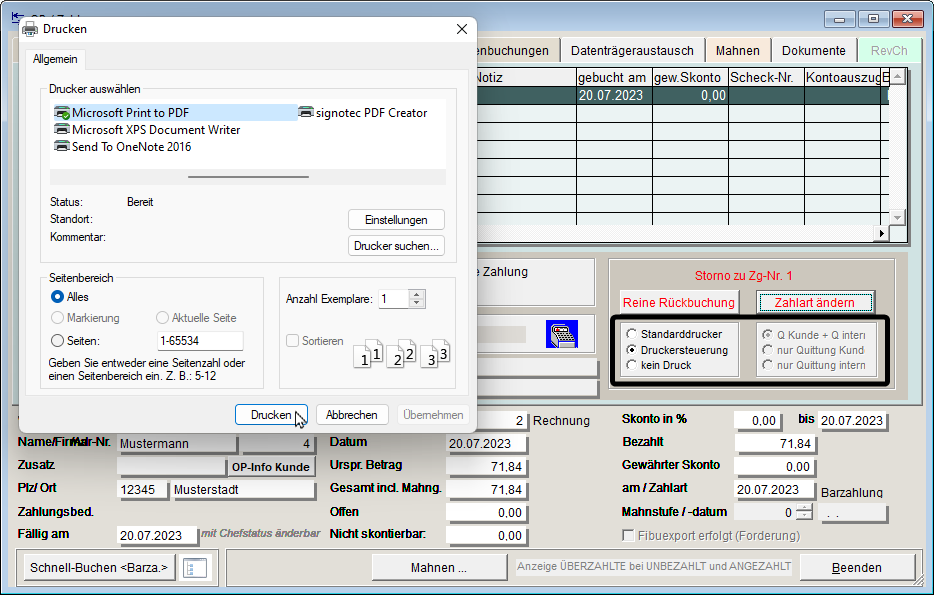
Task: Select kein Druck option
Action: tap(631, 365)
